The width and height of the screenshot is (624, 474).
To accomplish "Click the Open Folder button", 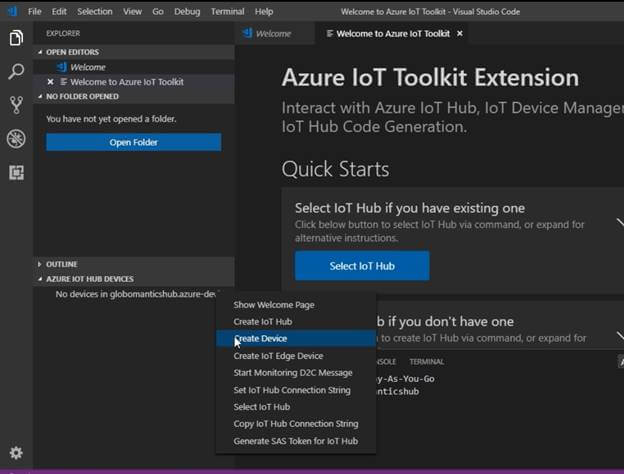I will tap(134, 142).
